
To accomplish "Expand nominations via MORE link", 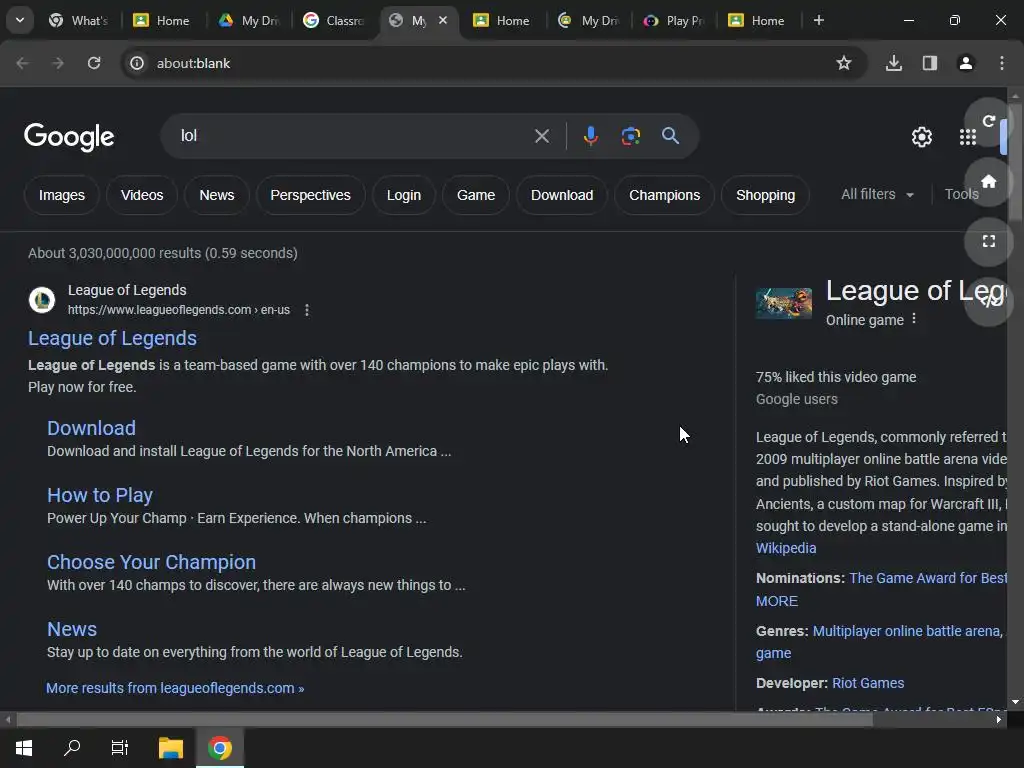I will 776,601.
